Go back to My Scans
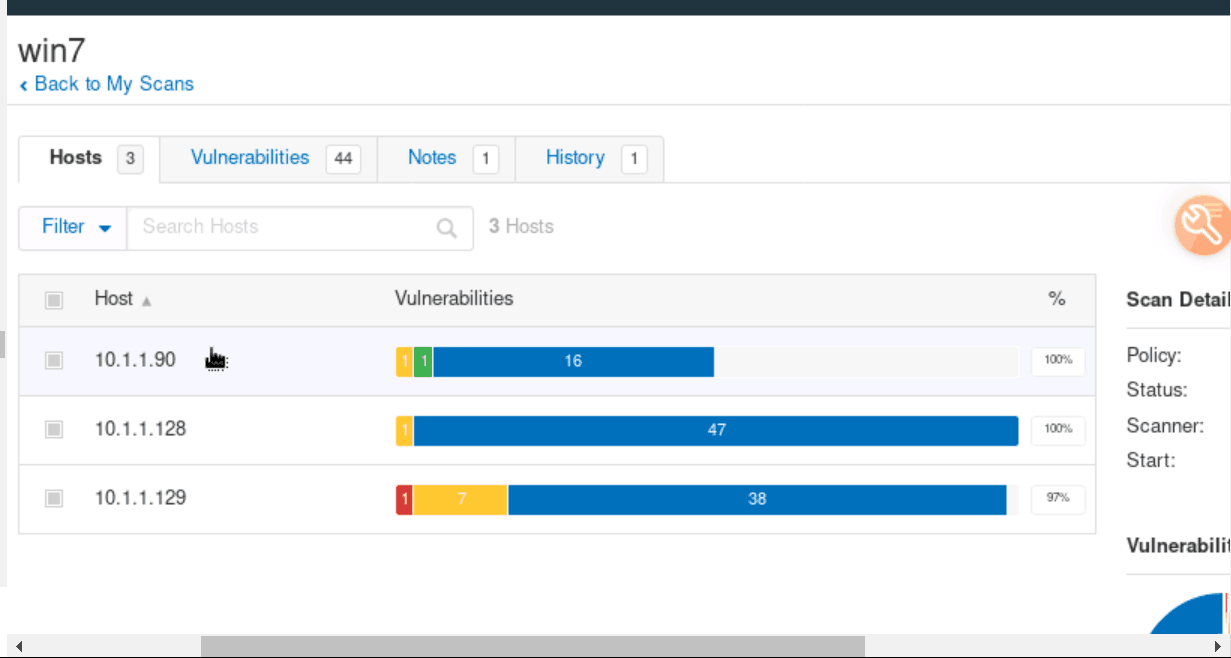Image resolution: width=1231 pixels, height=658 pixels. click(x=113, y=84)
